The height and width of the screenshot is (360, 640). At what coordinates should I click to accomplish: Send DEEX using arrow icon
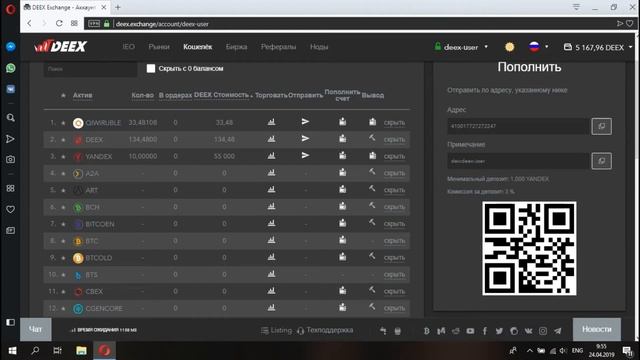tap(305, 139)
